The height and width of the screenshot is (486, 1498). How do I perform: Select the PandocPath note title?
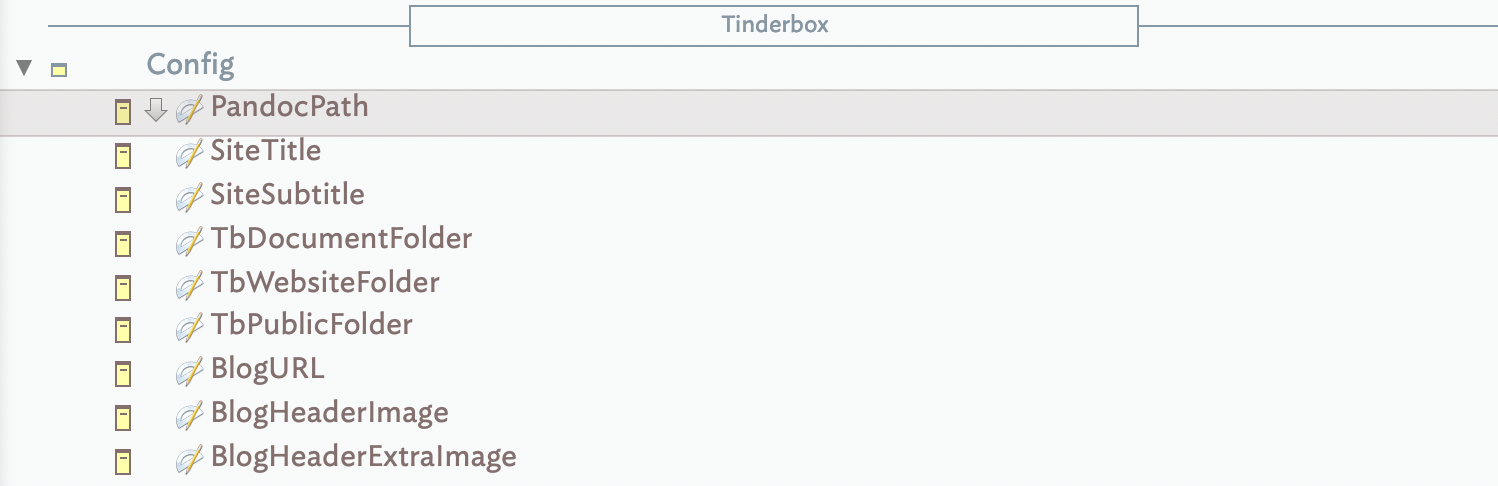pos(289,107)
